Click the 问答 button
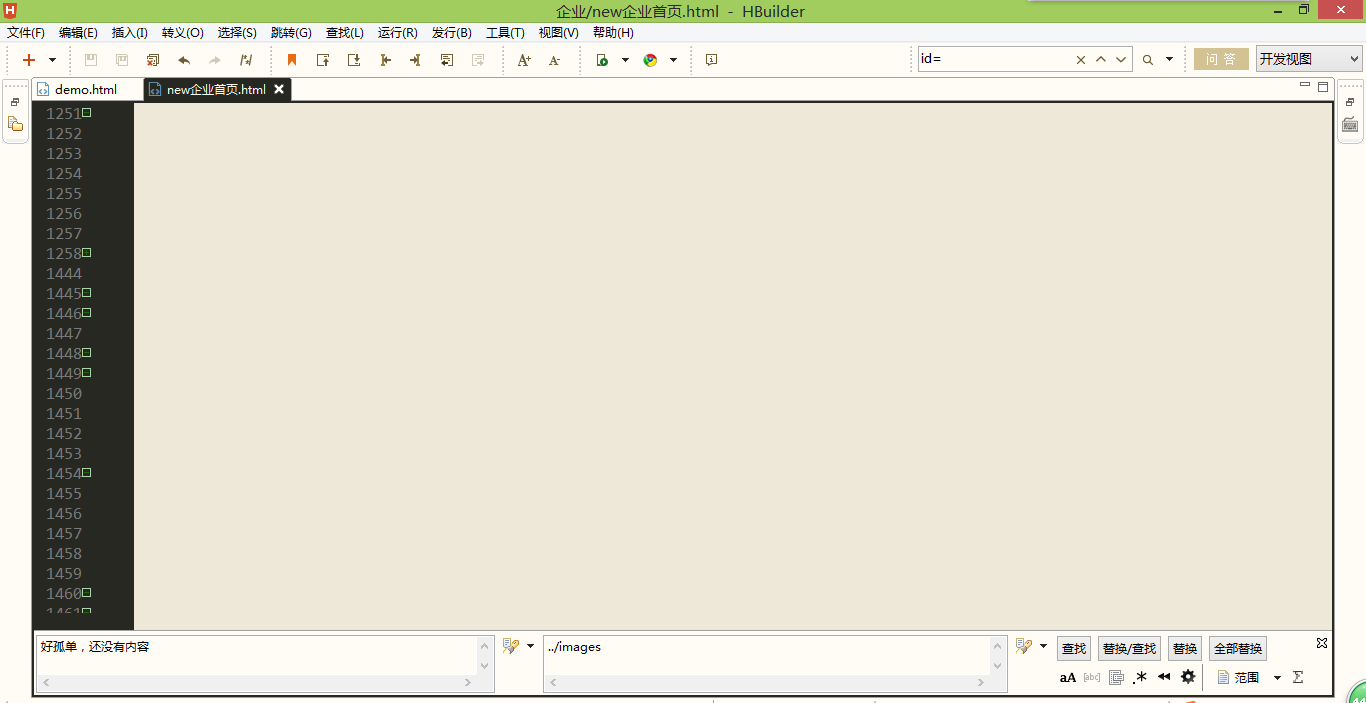Screen dimensions: 1366x703 [x=1221, y=59]
